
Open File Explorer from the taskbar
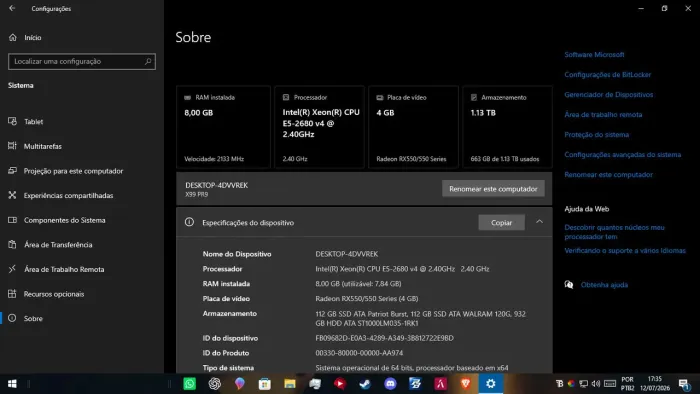tap(290, 384)
